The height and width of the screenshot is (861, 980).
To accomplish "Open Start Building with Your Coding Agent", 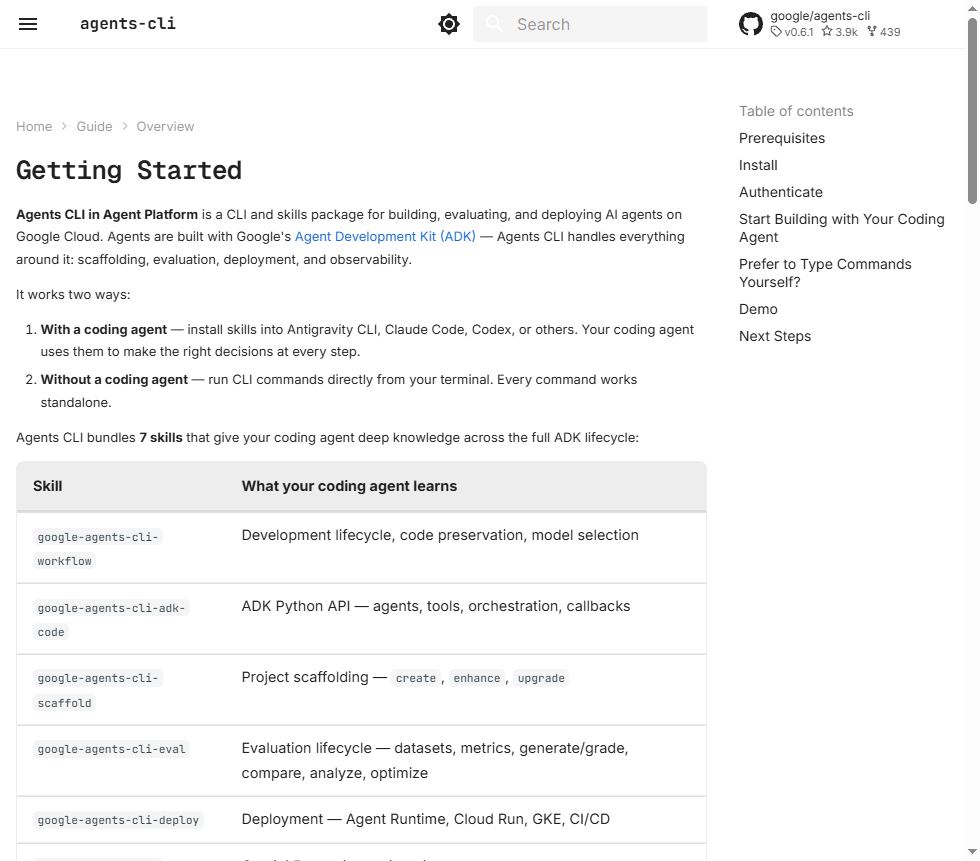I will click(x=841, y=228).
